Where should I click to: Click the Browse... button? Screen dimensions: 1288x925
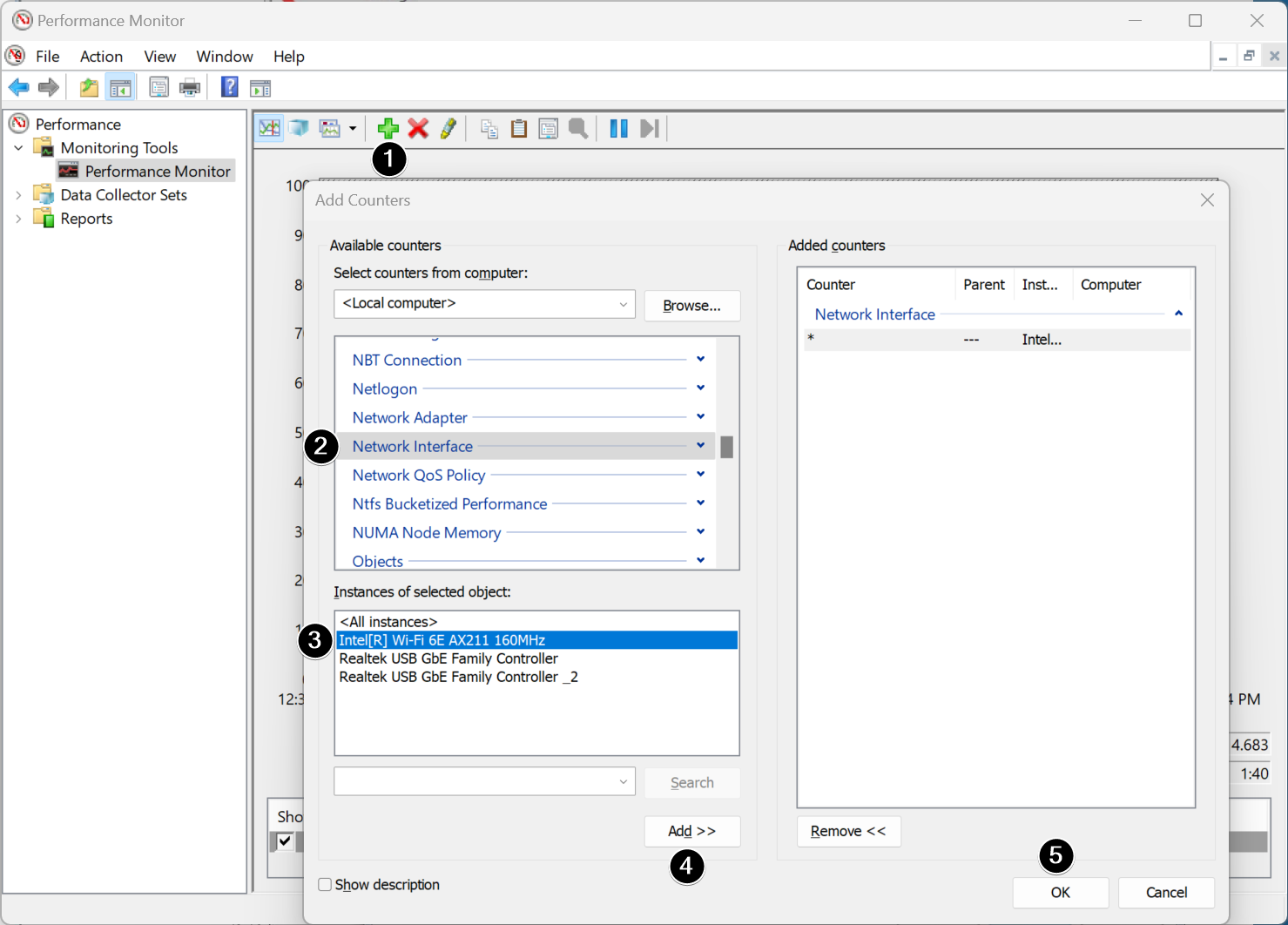[691, 306]
